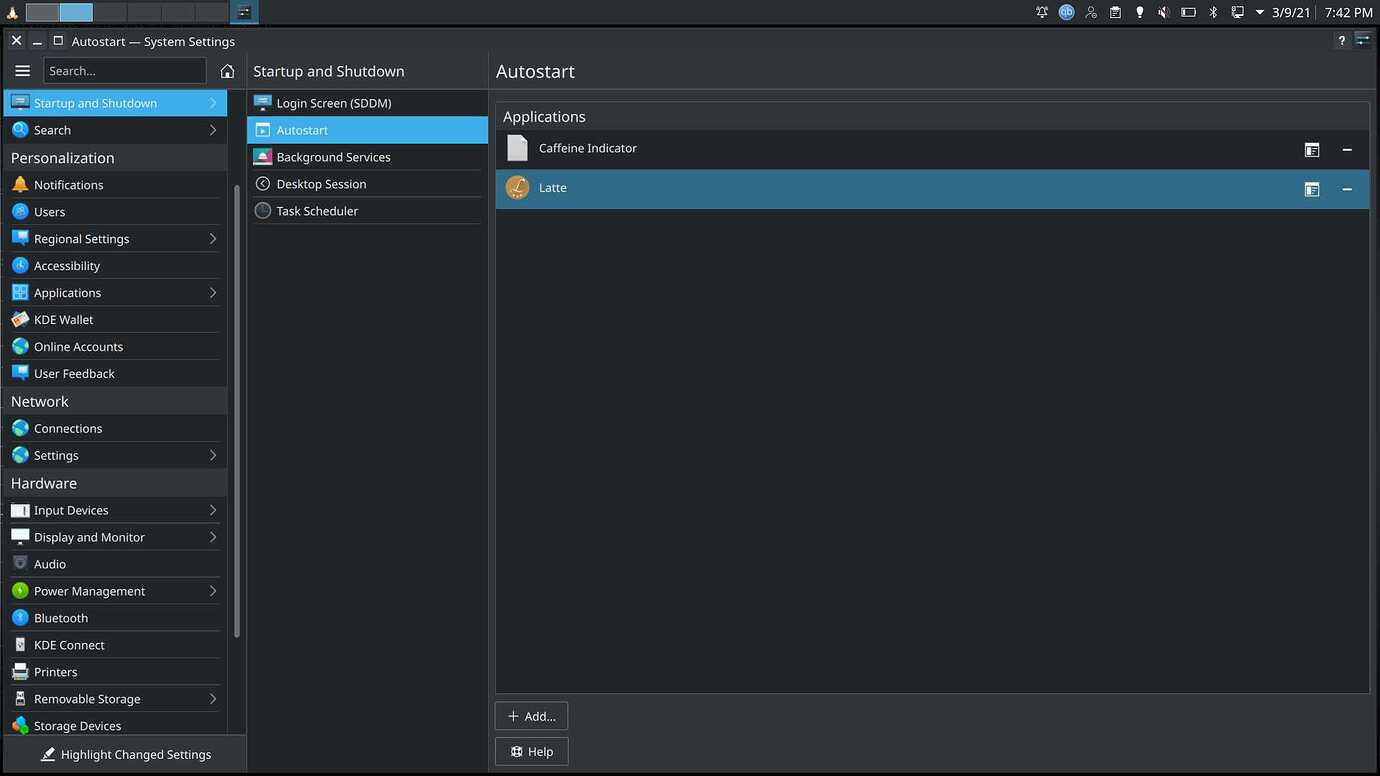This screenshot has width=1380, height=776.
Task: Click the sidebar vertical scrollbar
Action: (236, 410)
